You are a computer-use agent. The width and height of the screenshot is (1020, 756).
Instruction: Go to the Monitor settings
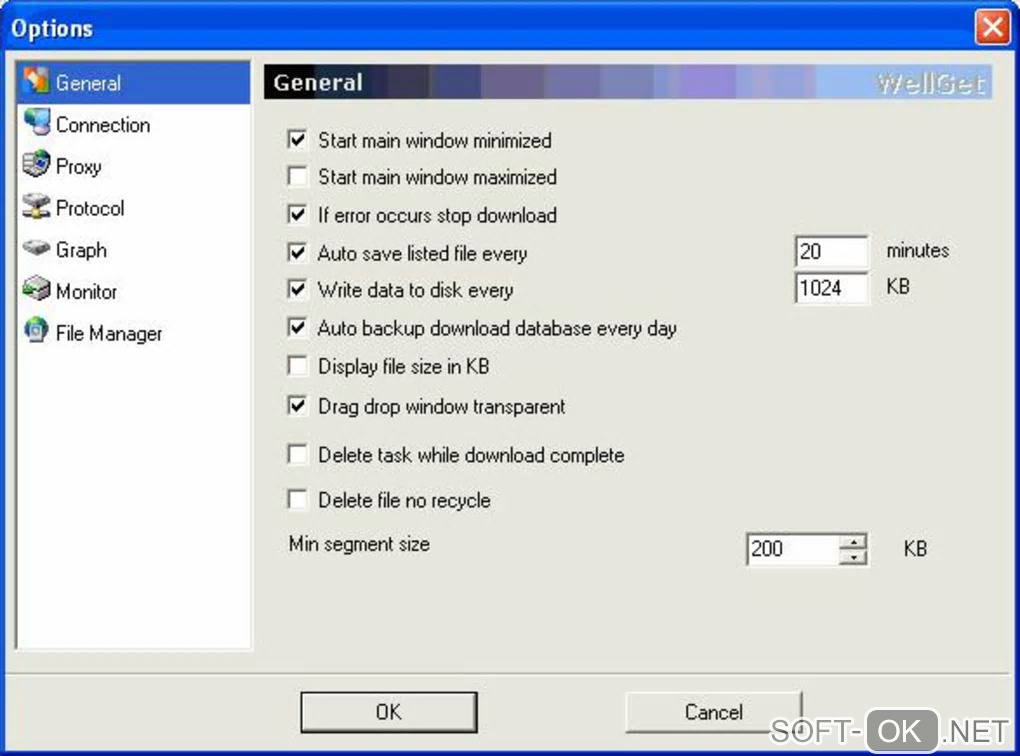tap(86, 291)
